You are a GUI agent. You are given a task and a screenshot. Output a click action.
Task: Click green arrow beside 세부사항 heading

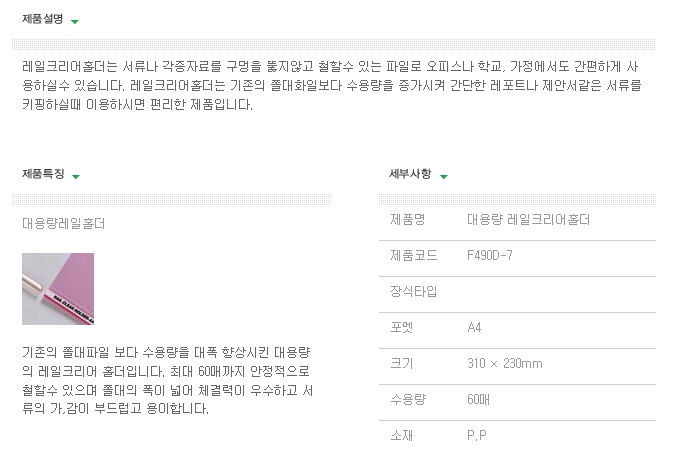[443, 177]
